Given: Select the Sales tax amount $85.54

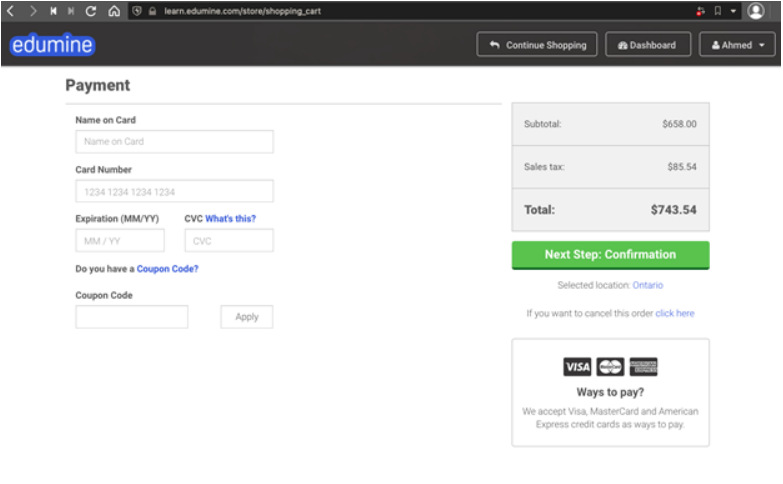Looking at the screenshot, I should tap(682, 167).
